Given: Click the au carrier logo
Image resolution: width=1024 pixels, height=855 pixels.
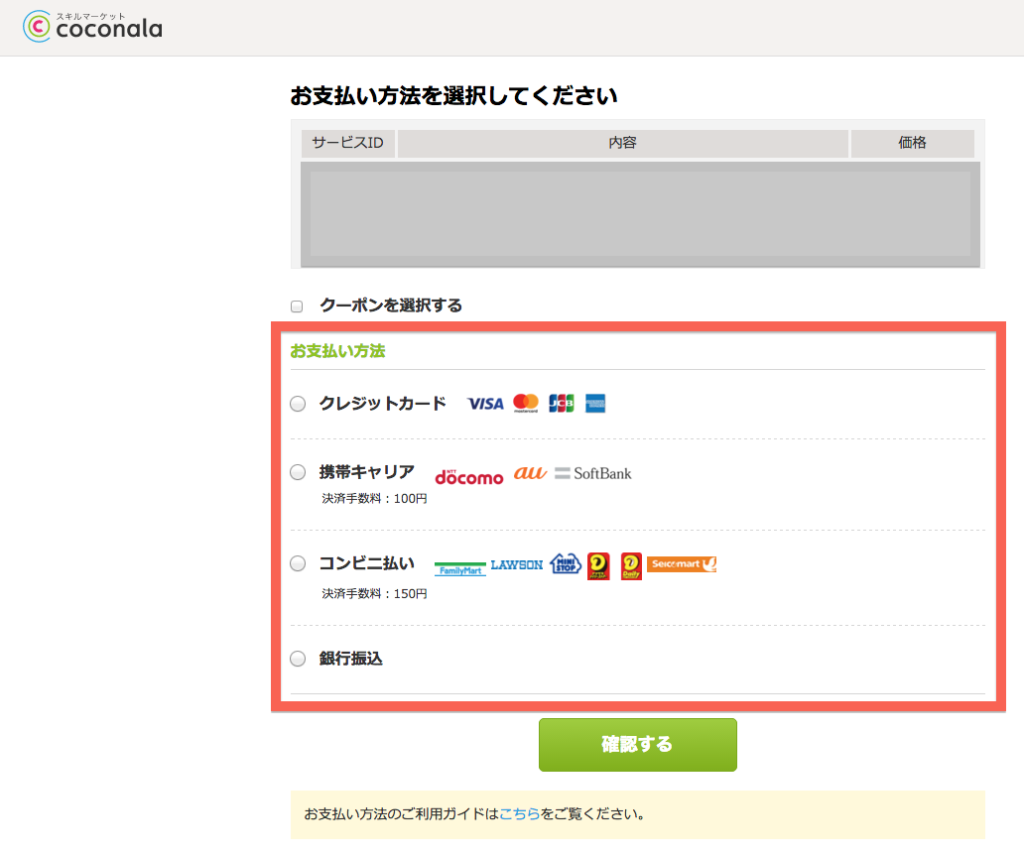Looking at the screenshot, I should [x=530, y=473].
